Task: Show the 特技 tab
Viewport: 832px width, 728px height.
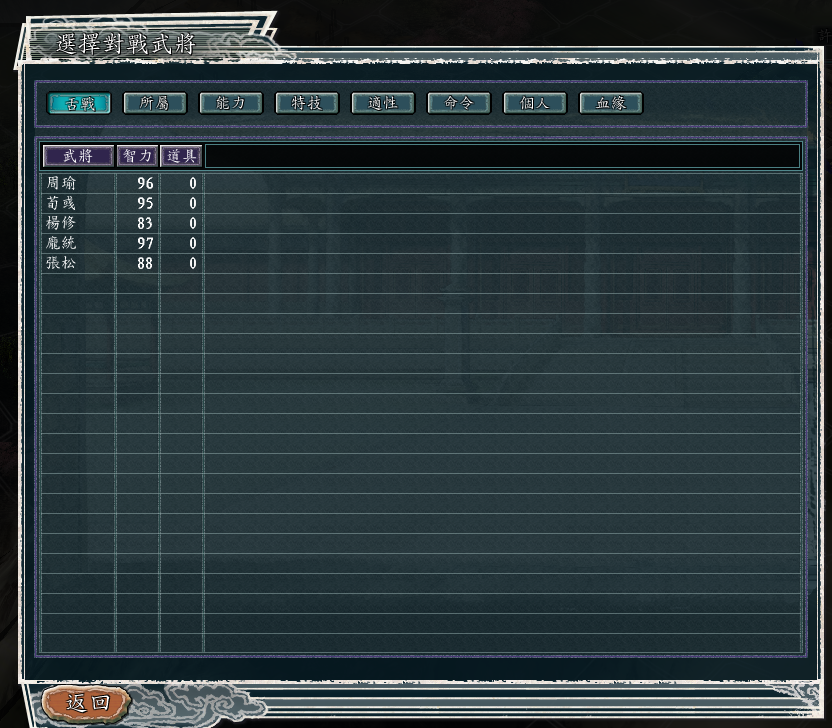Action: point(307,103)
